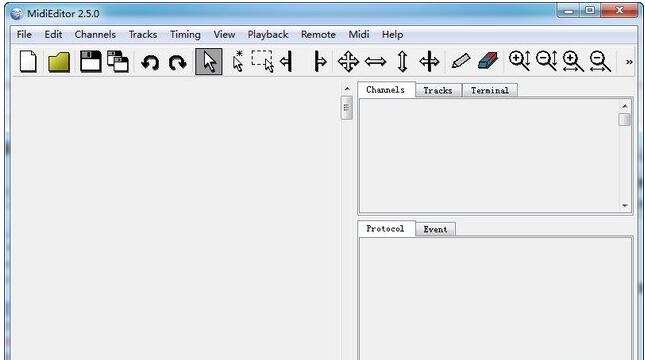Zoom in vertically

click(520, 61)
